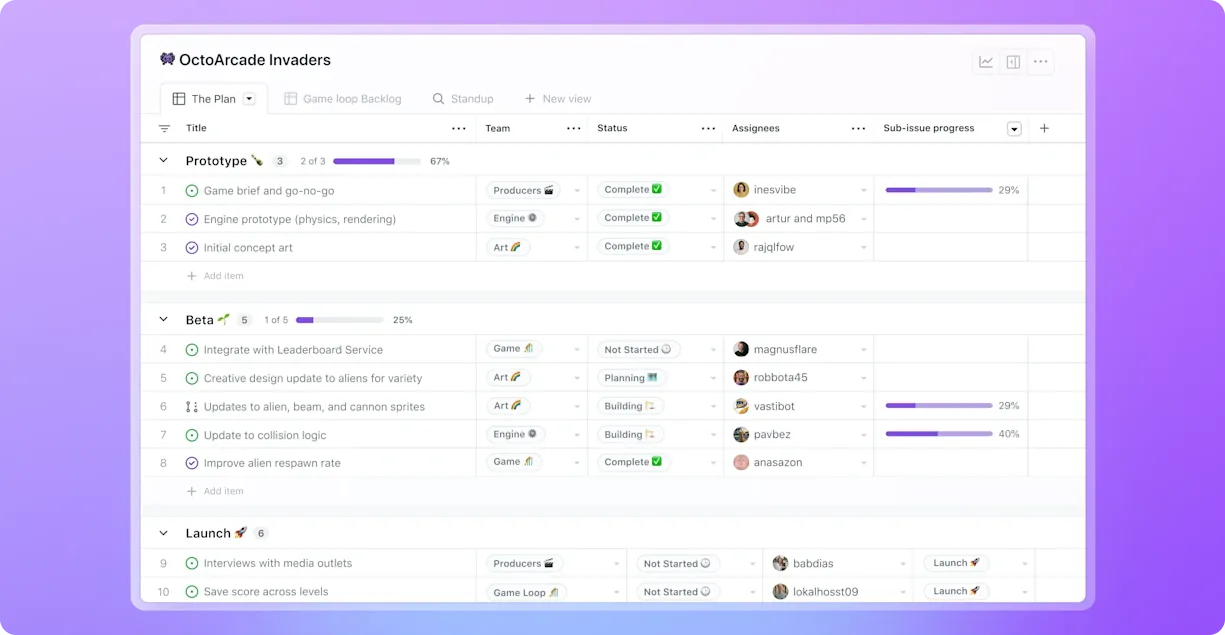Open Status dropdown for Engine prototype row
Viewport: 1225px width, 635px height.
pos(713,219)
